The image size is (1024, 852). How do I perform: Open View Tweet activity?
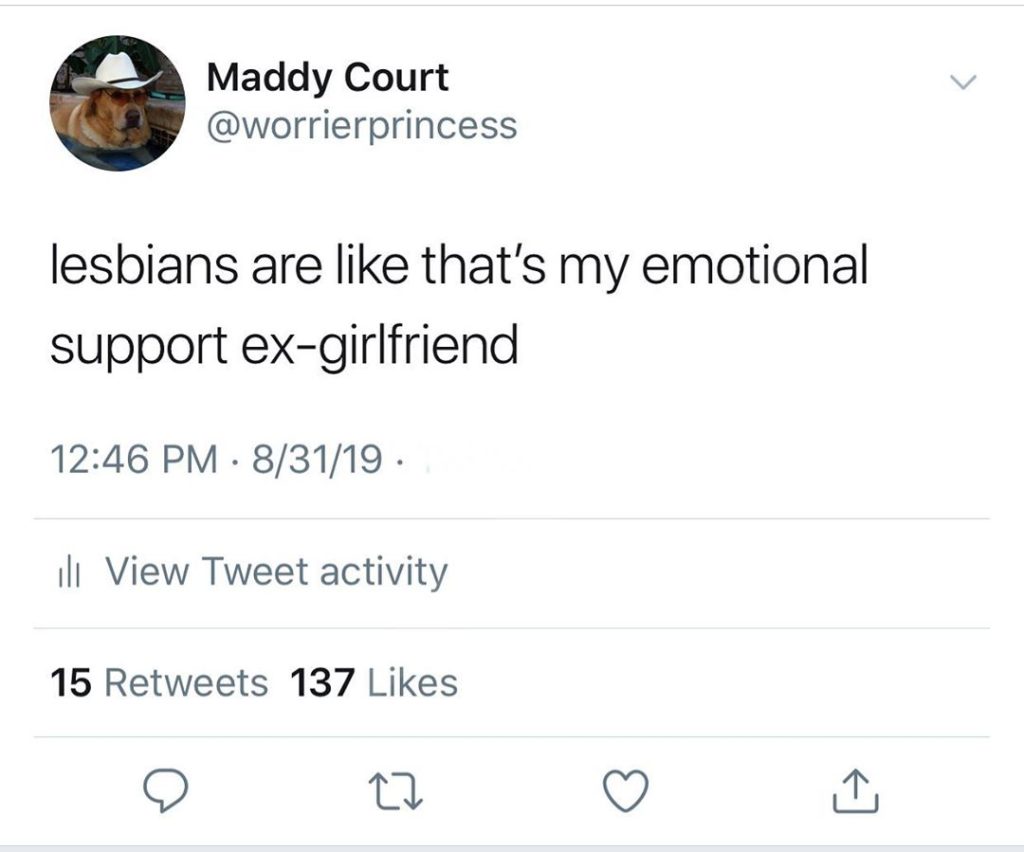(276, 572)
